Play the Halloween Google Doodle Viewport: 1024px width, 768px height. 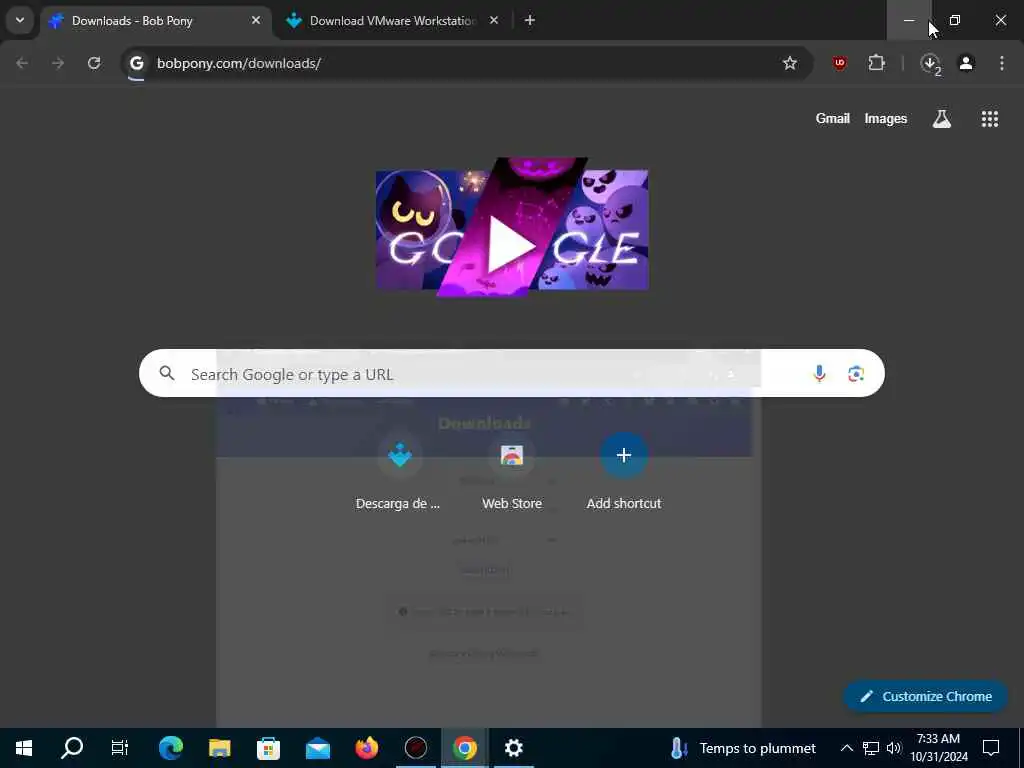tap(512, 227)
